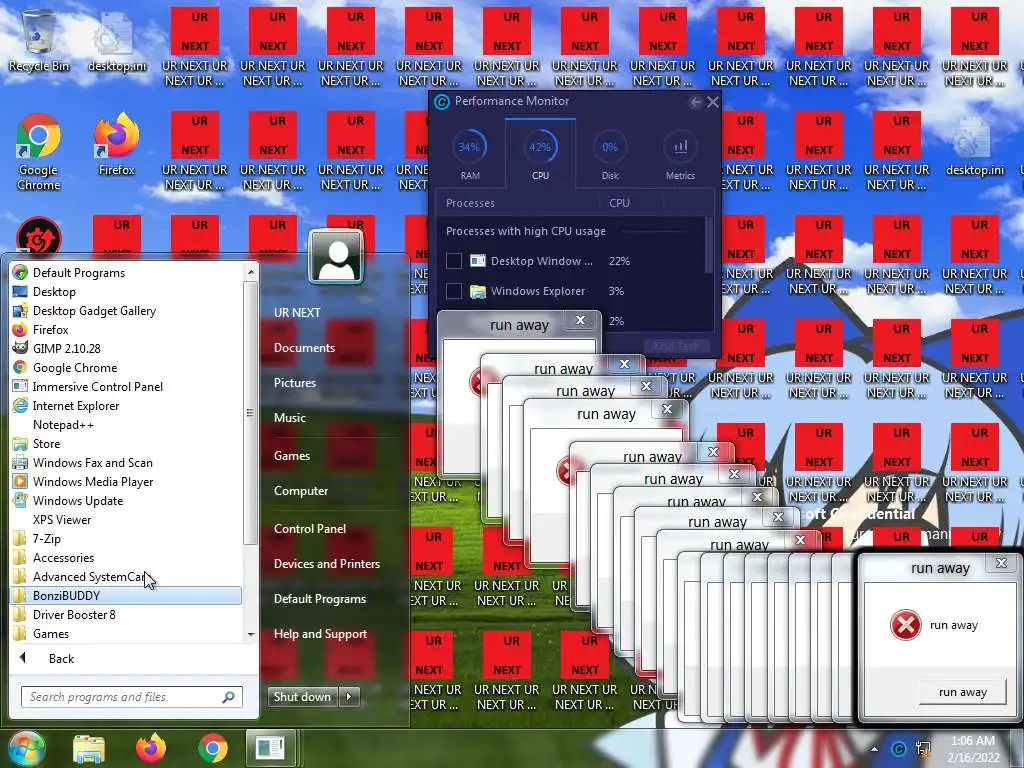Open Pictures from Start menu
This screenshot has height=768, width=1024.
click(x=295, y=383)
